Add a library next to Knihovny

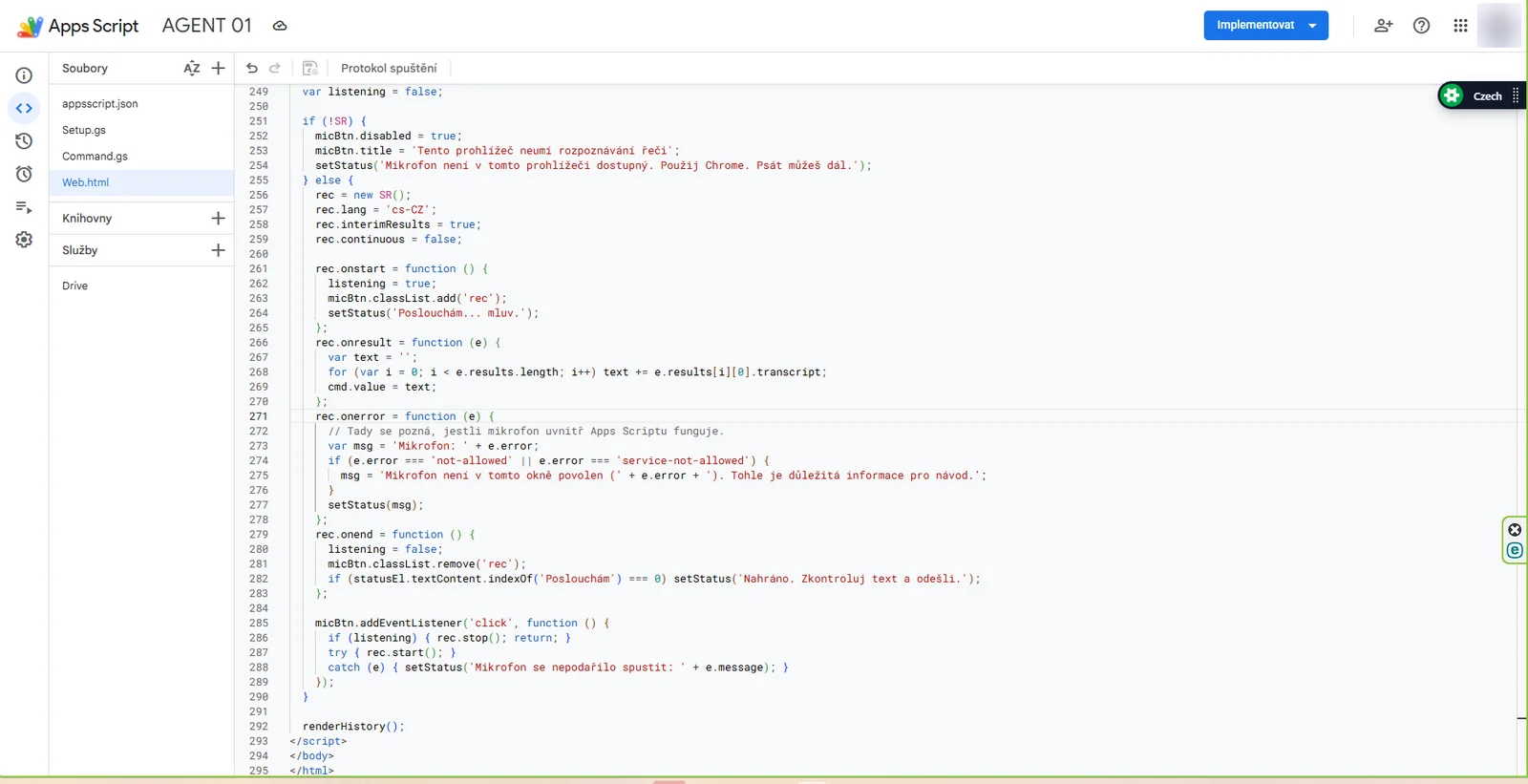click(219, 219)
